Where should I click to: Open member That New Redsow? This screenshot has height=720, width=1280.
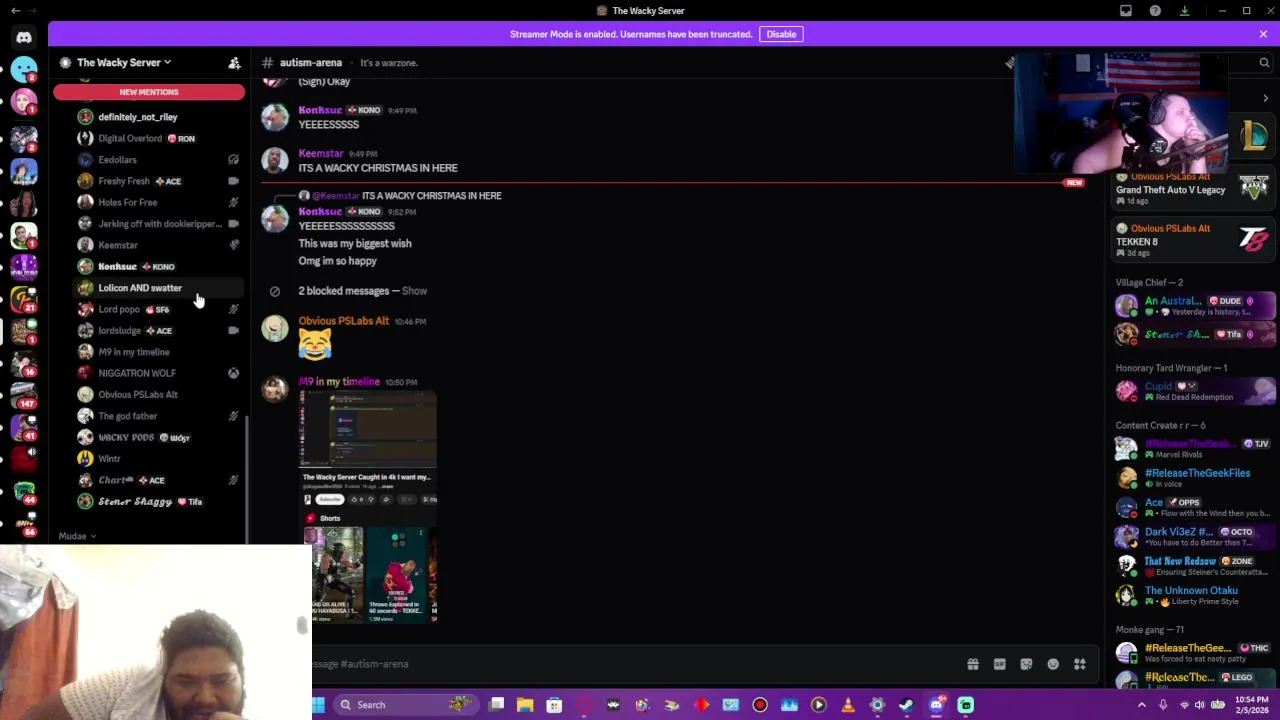1195,566
